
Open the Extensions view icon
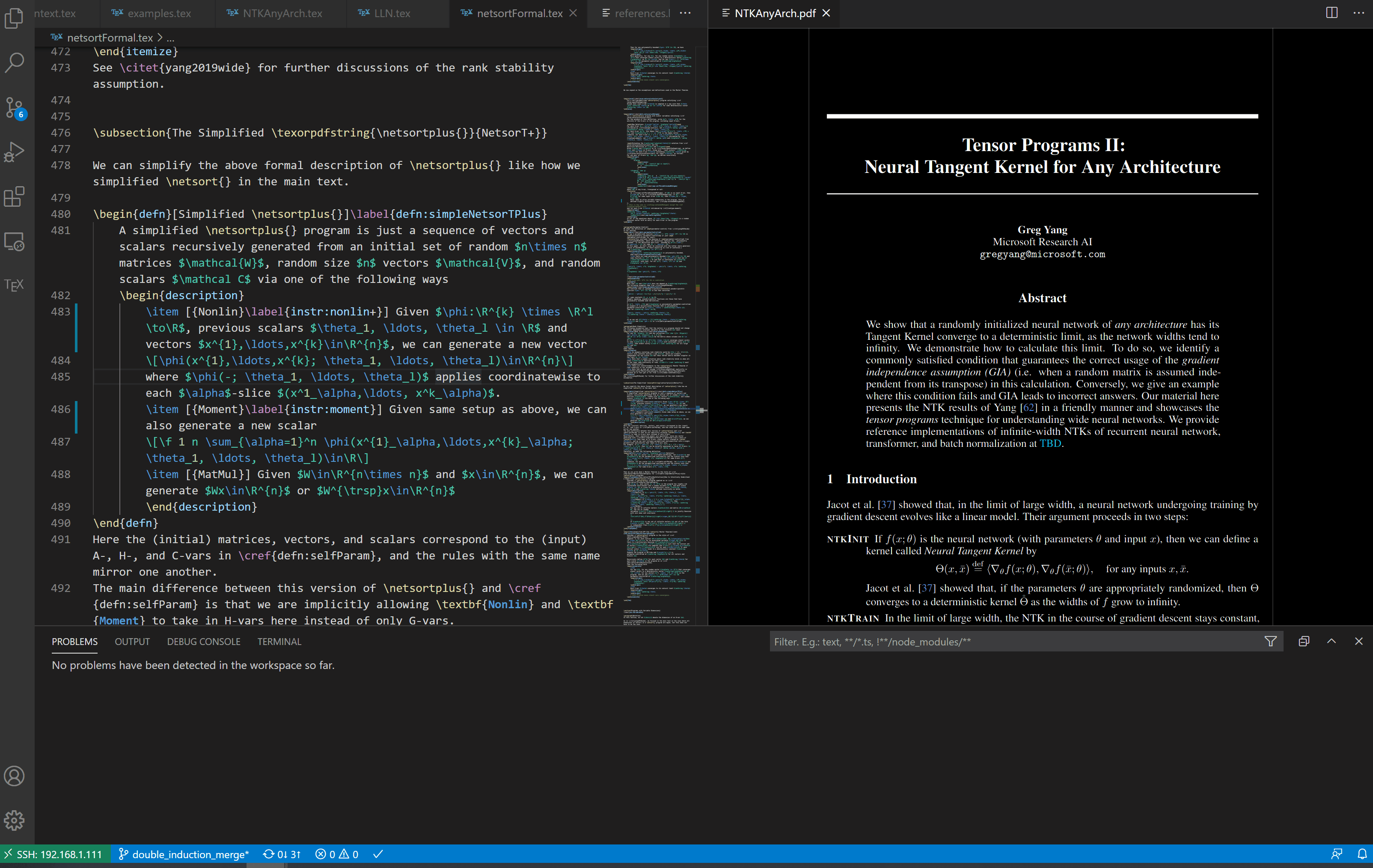(x=14, y=197)
